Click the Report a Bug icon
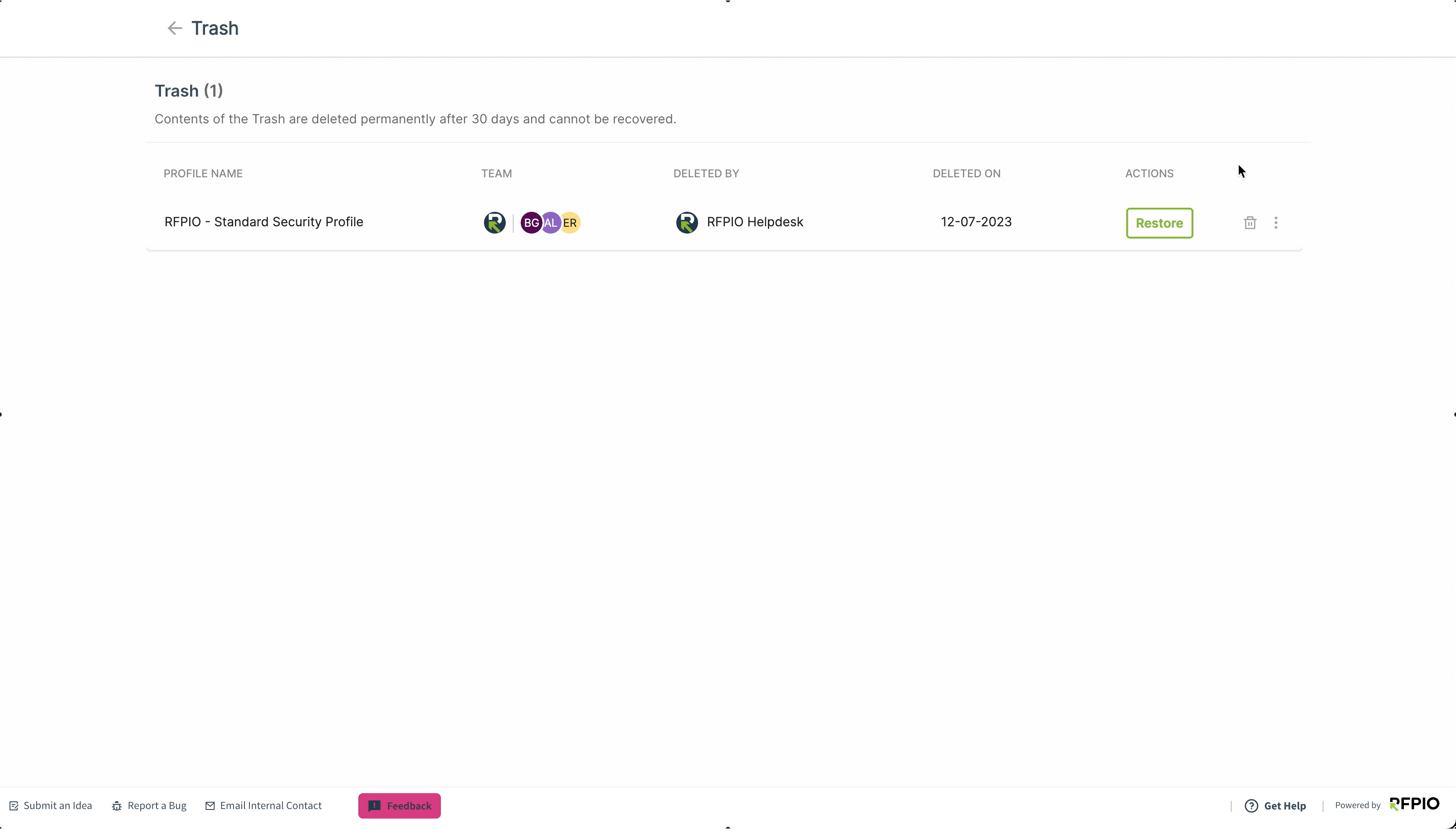Screen dimensions: 1456x829 pos(117,806)
